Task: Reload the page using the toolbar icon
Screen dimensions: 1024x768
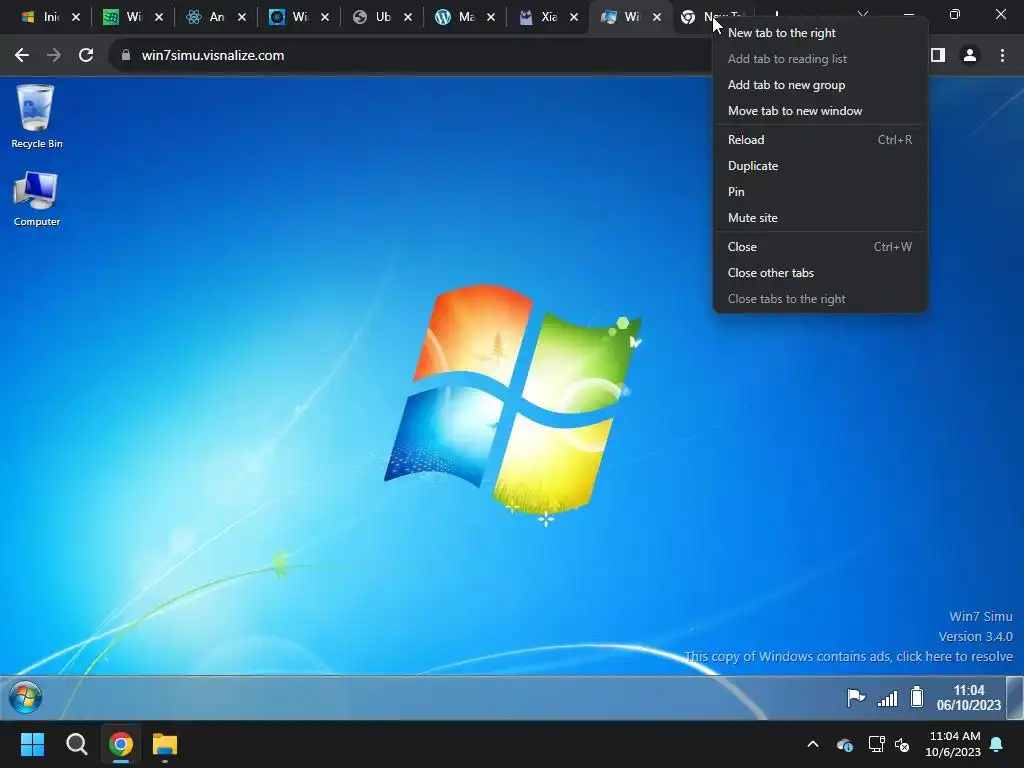Action: 86,56
